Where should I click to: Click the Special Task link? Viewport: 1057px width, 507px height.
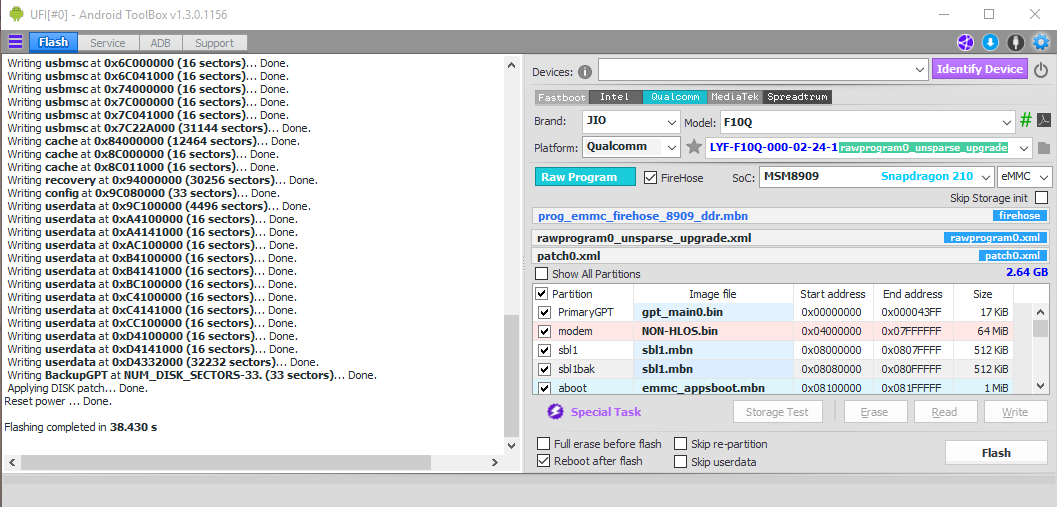coord(606,412)
